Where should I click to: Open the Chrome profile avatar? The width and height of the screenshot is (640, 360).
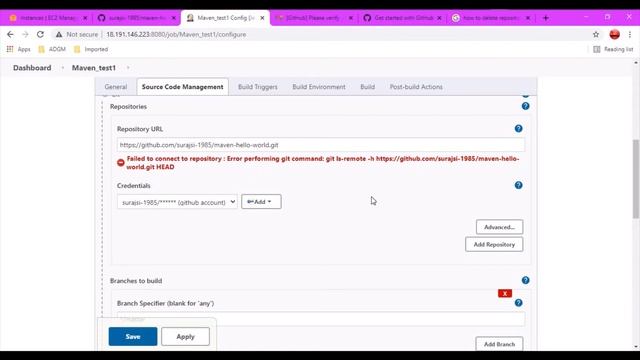615,35
